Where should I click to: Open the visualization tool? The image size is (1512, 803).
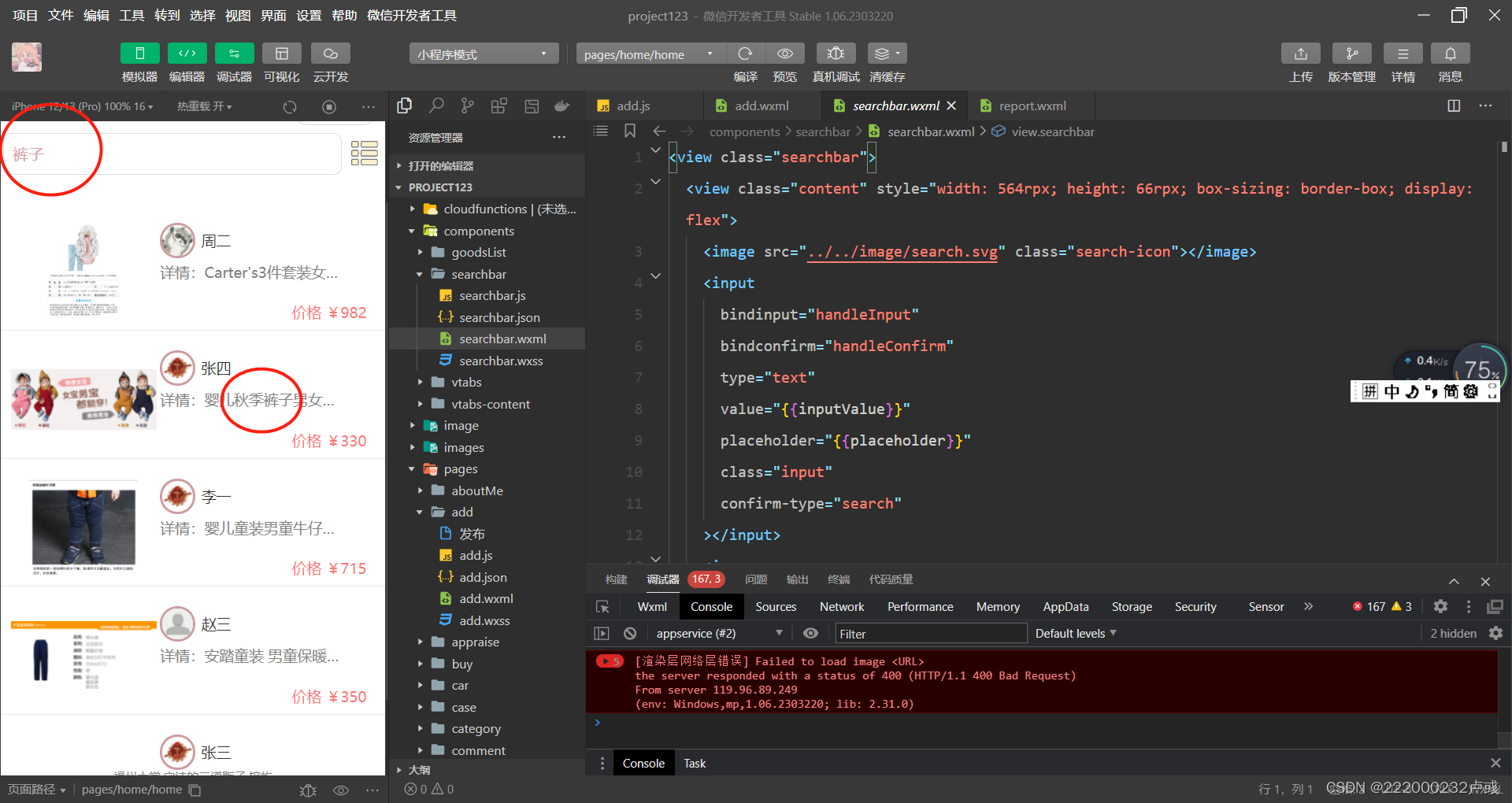pyautogui.click(x=281, y=54)
